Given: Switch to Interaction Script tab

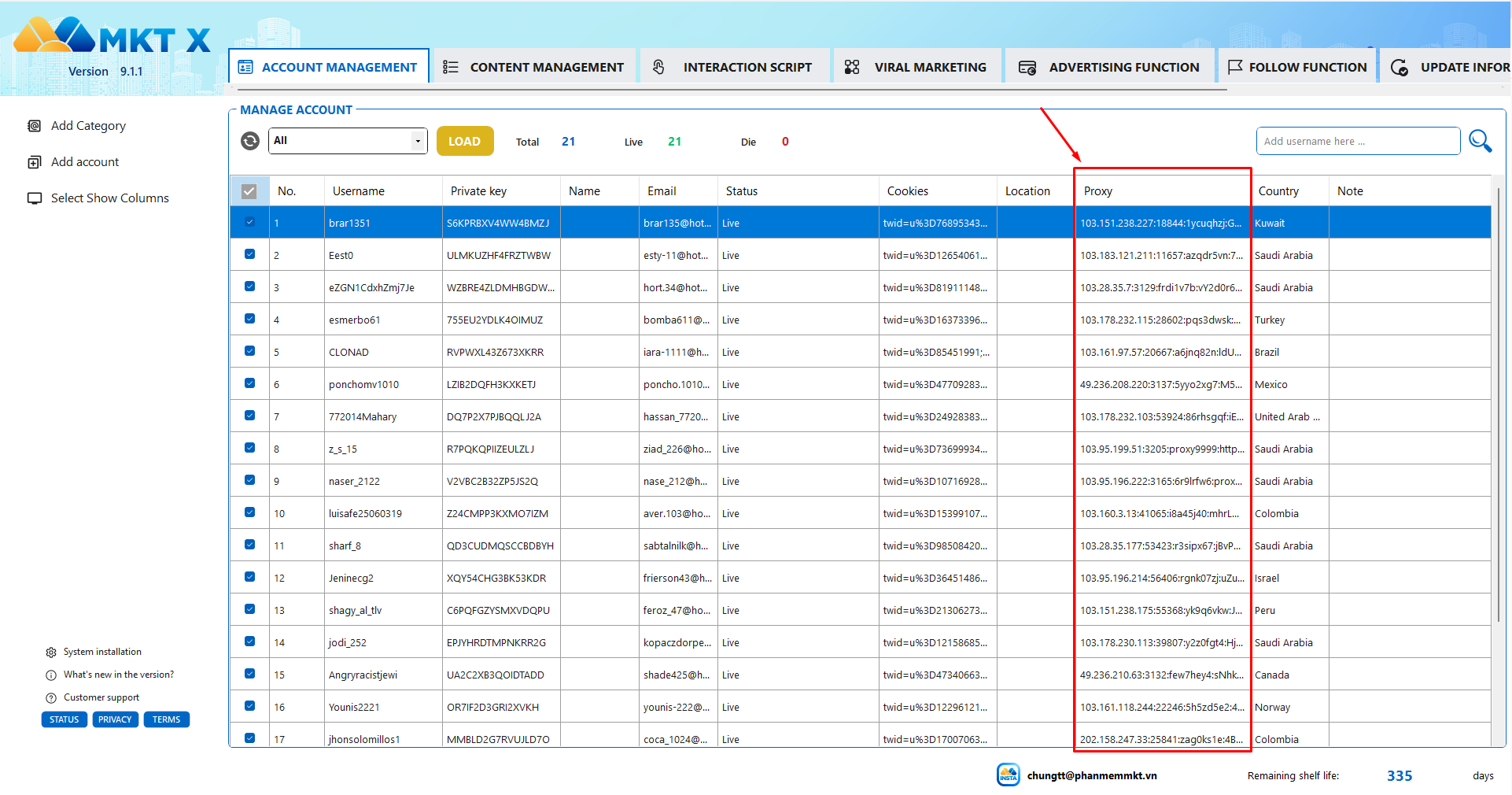Looking at the screenshot, I should 733,67.
